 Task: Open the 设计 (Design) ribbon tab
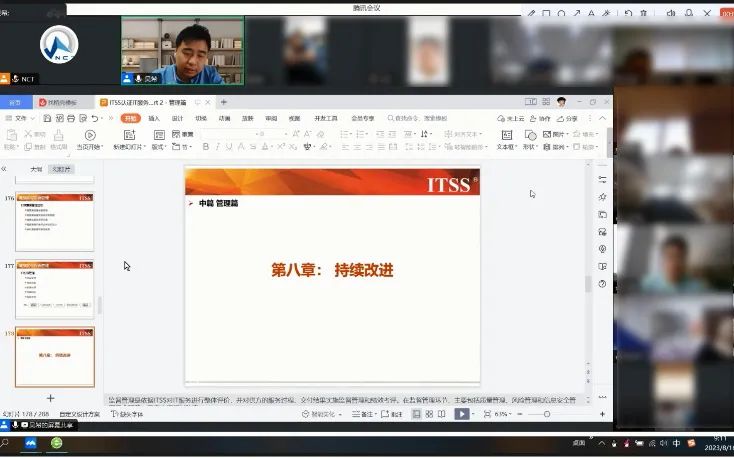tap(177, 118)
